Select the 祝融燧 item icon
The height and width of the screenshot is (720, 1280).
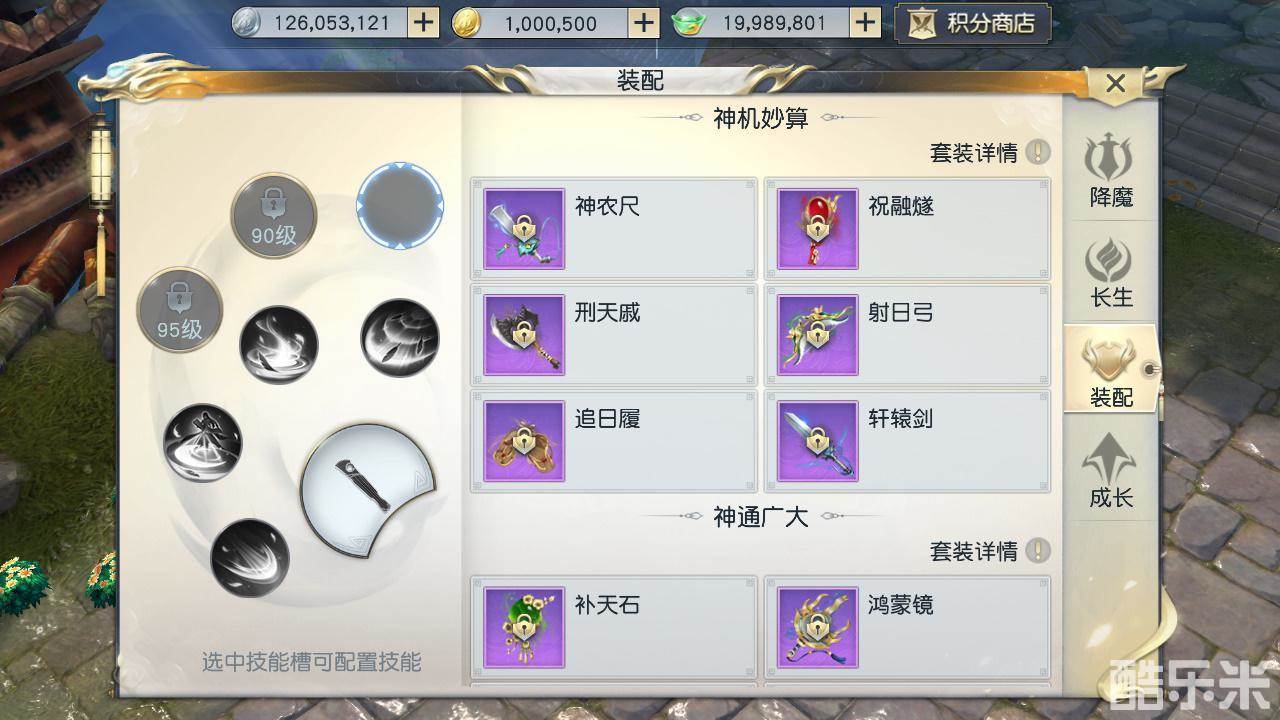pos(818,229)
